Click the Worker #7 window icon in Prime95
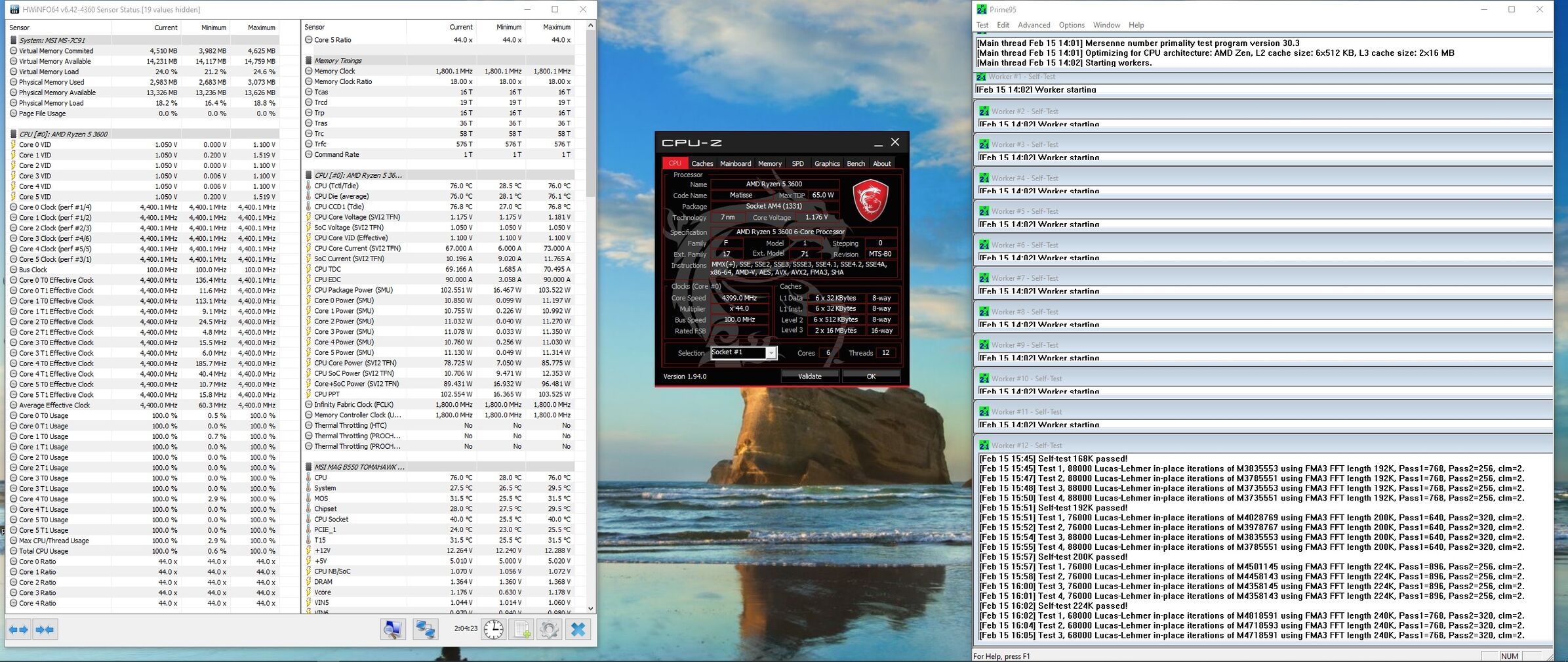1568x662 pixels. click(x=984, y=278)
